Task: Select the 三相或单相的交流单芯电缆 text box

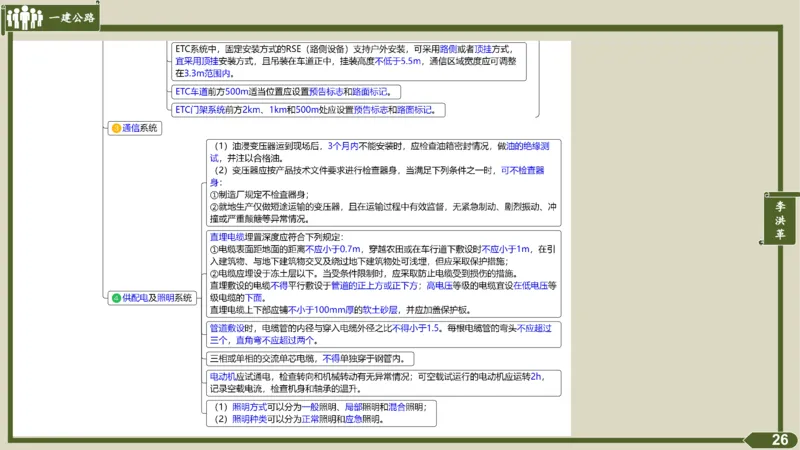Action: pos(310,359)
